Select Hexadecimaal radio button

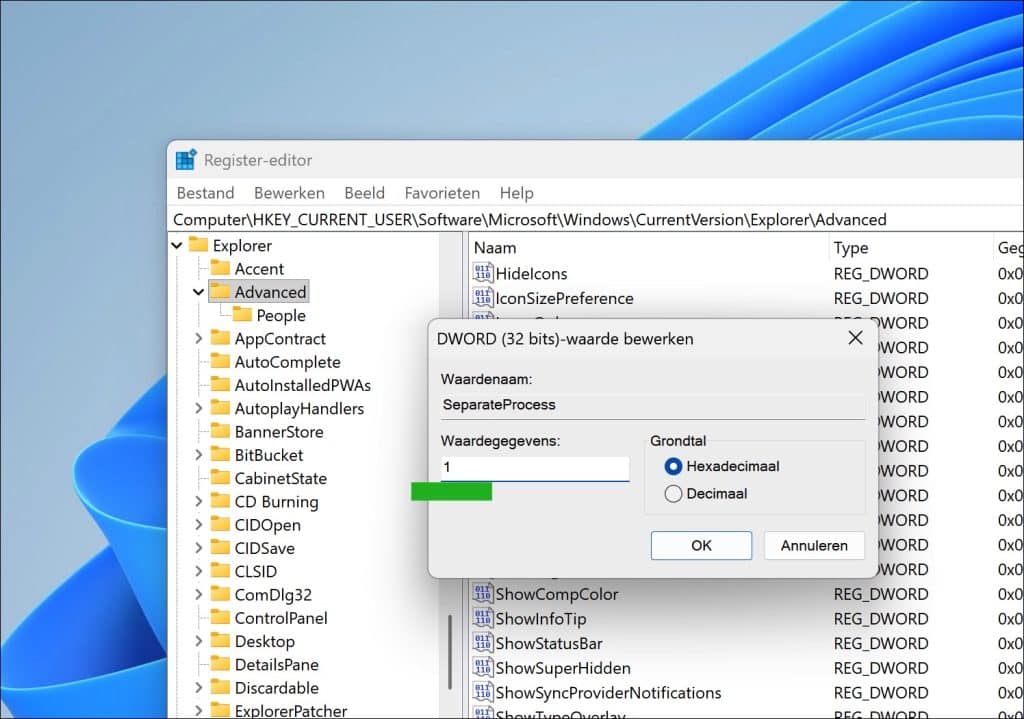673,466
